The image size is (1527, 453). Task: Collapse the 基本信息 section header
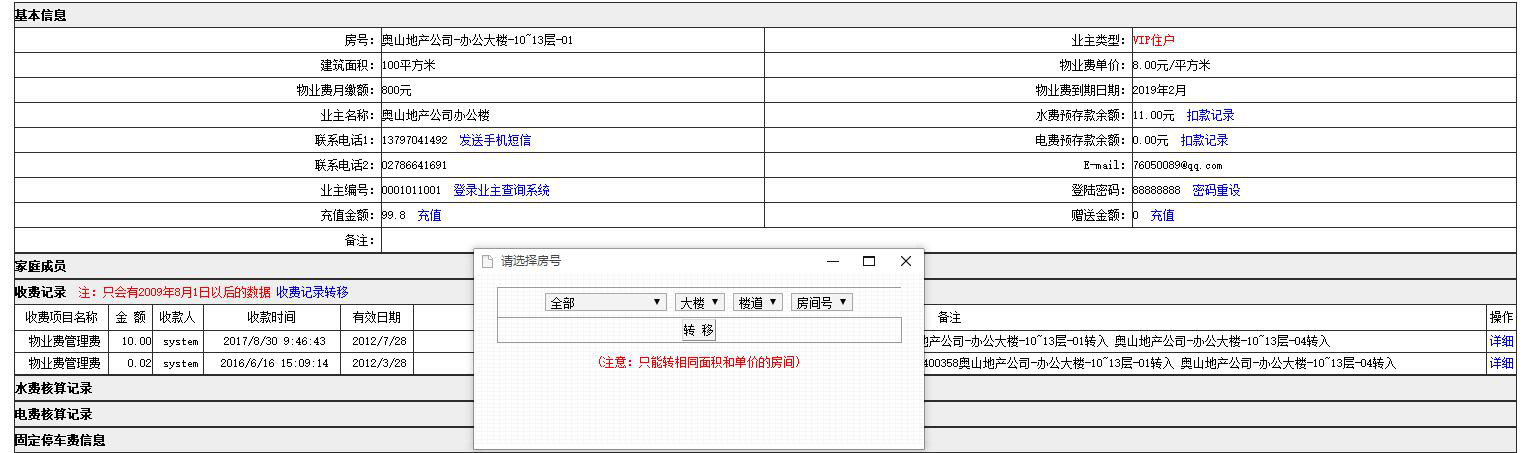pyautogui.click(x=766, y=15)
